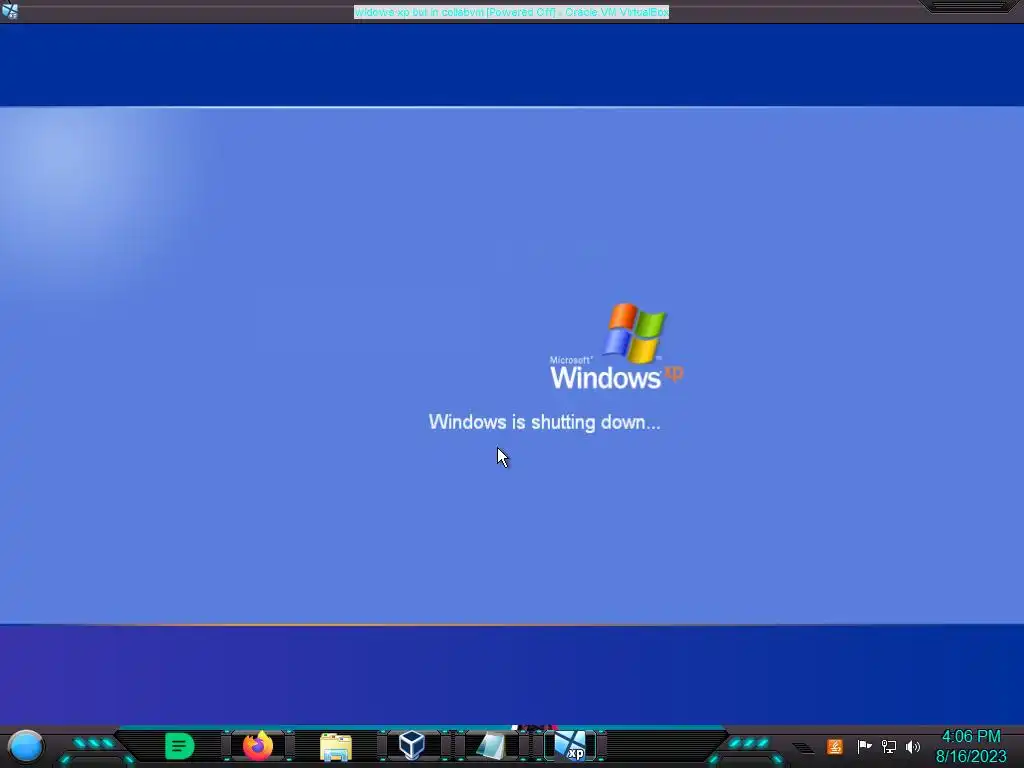Open the clock showing 4:06 PM
This screenshot has height=768, width=1024.
(x=971, y=737)
